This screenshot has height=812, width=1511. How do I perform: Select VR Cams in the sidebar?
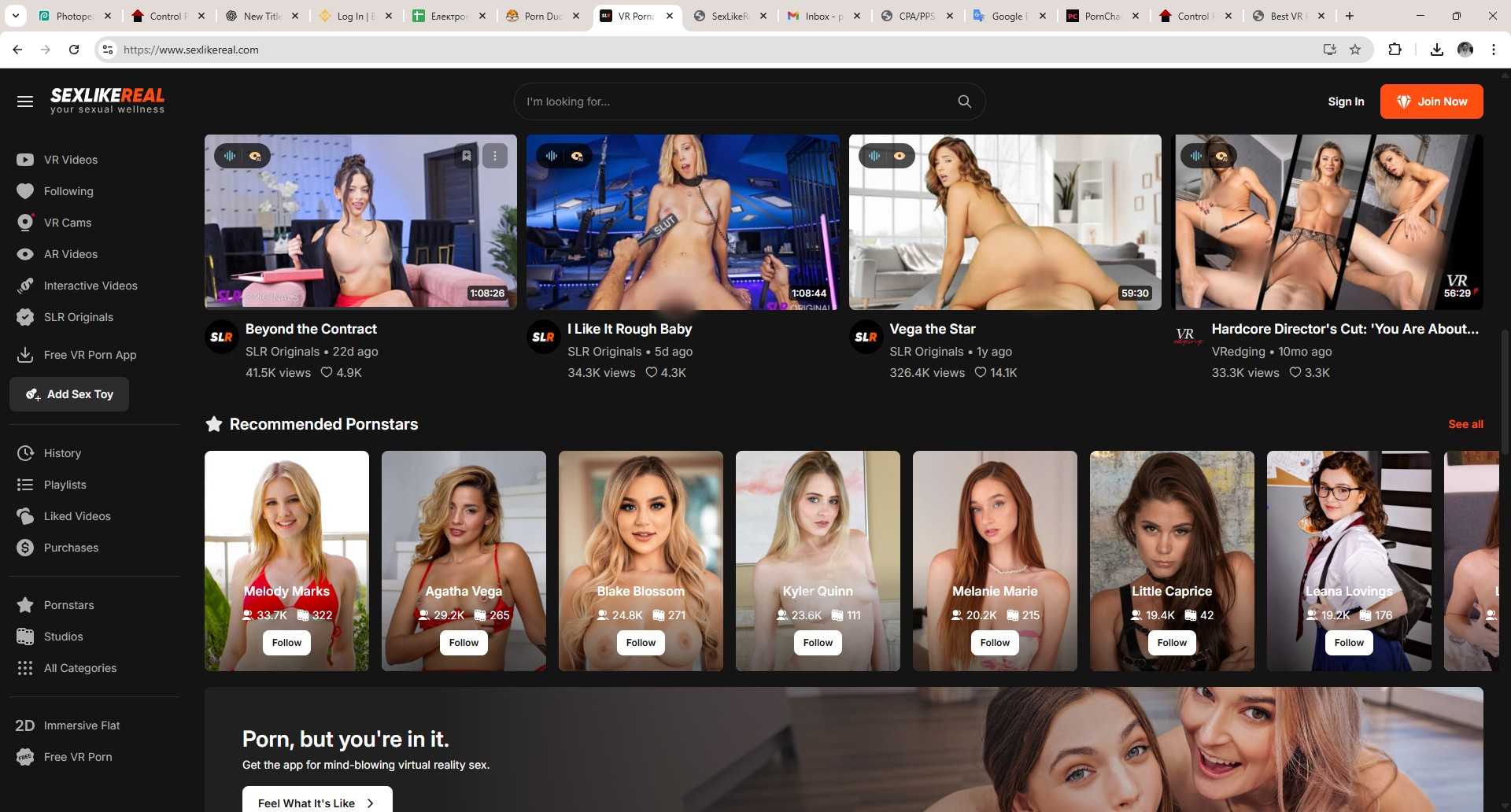click(66, 223)
